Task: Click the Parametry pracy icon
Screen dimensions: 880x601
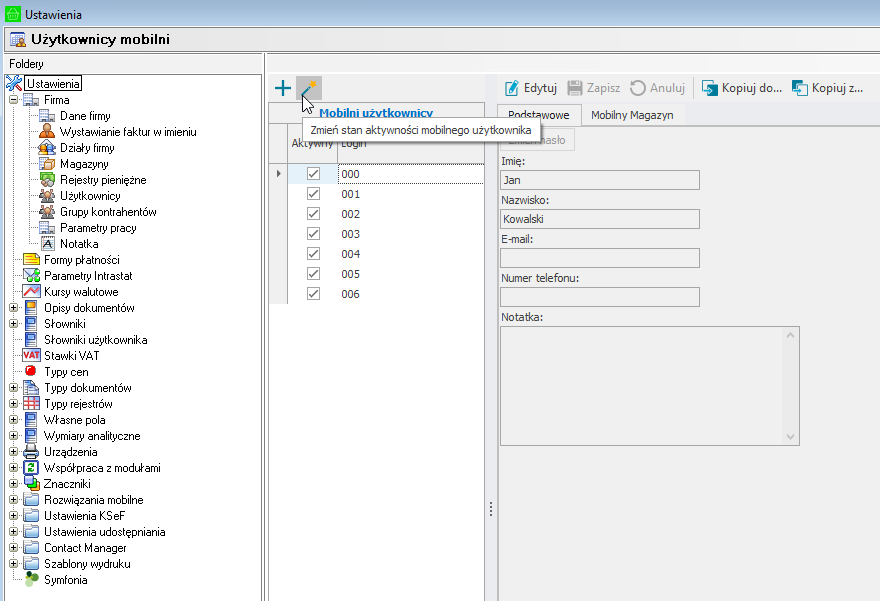Action: click(x=47, y=228)
